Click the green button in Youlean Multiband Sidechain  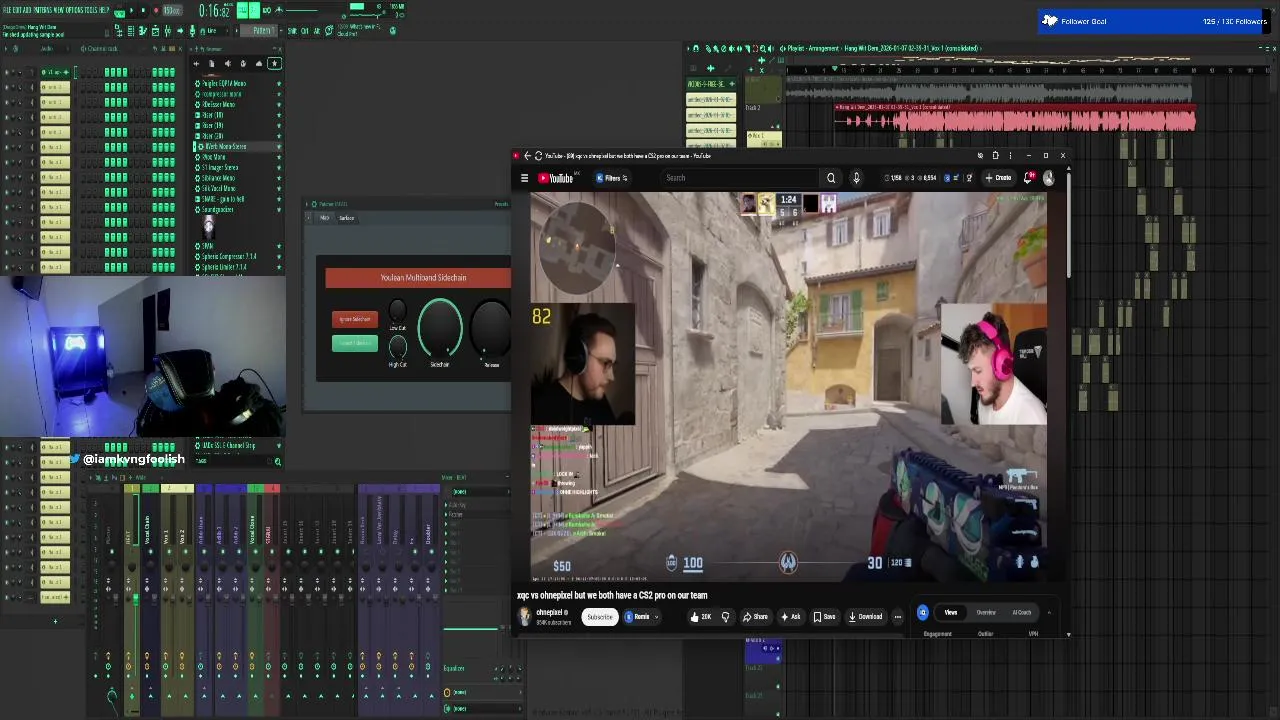pos(354,343)
